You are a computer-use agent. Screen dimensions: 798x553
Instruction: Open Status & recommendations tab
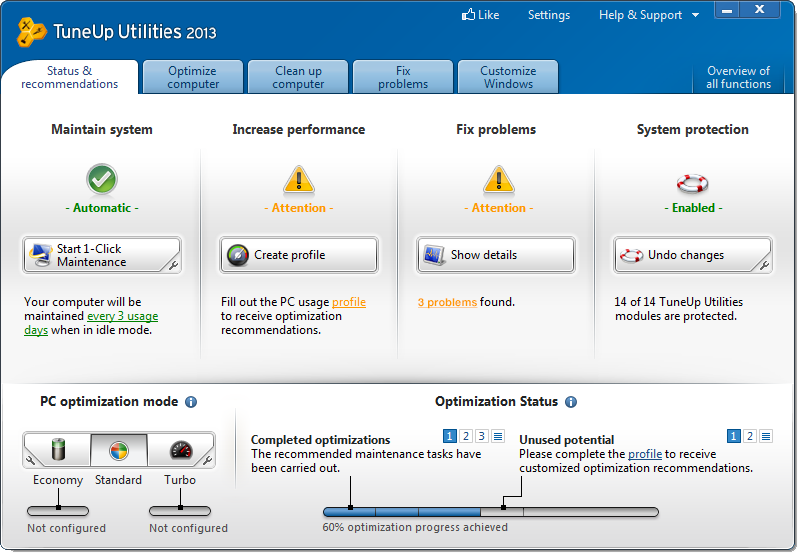(x=70, y=77)
